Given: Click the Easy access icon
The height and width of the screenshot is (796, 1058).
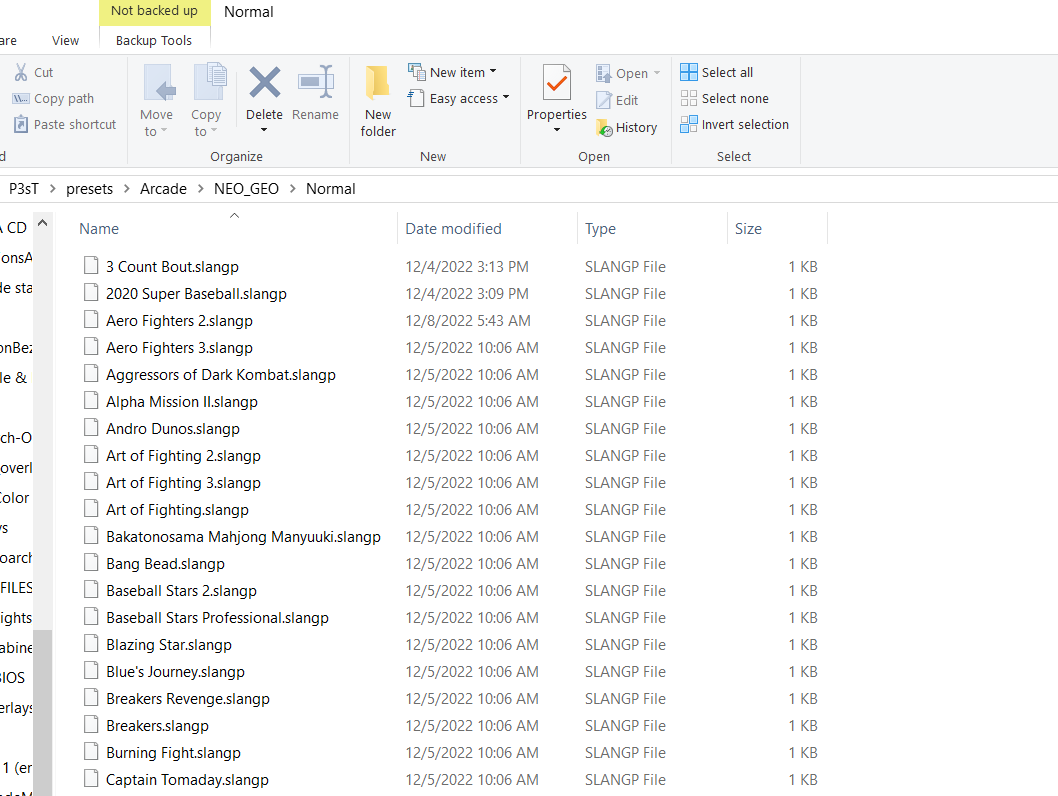Looking at the screenshot, I should [x=416, y=98].
